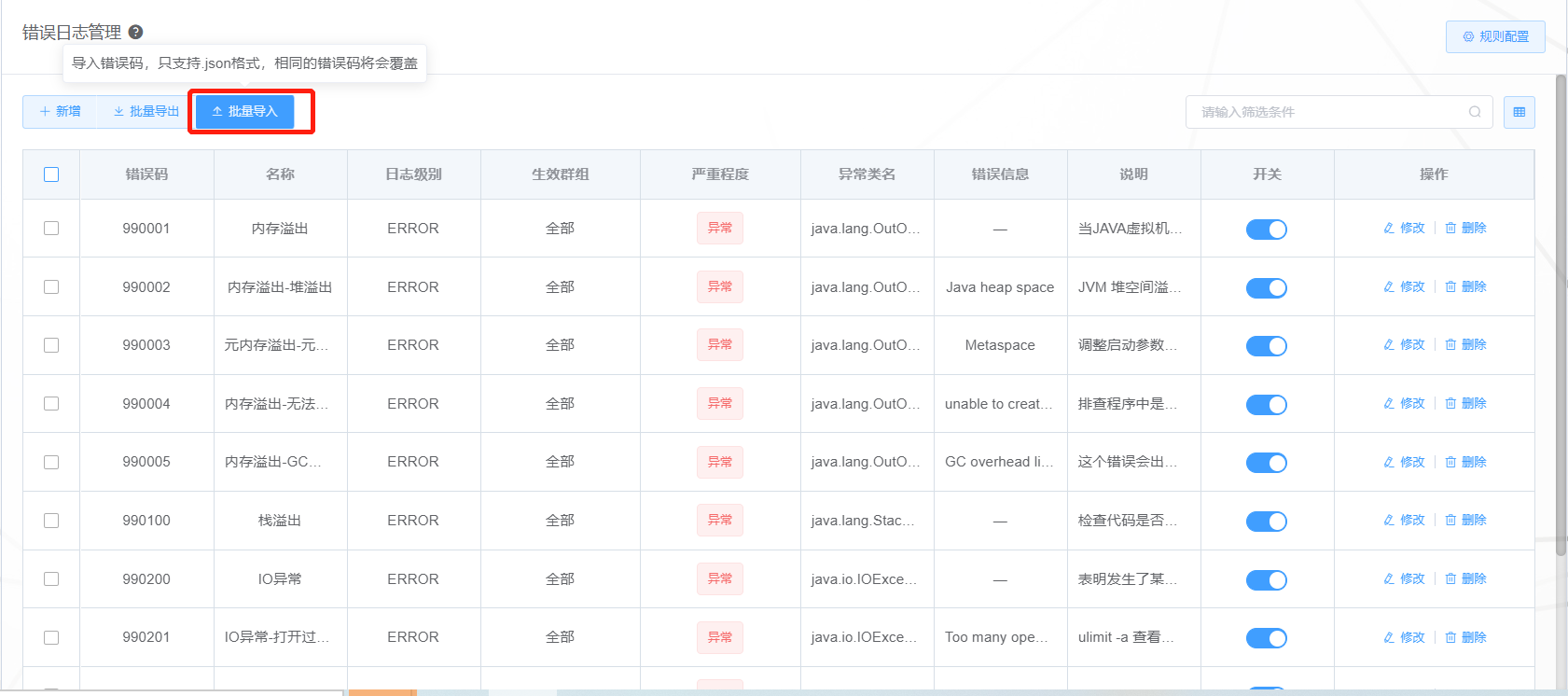
Task: Toggle the switch for 990001 内存溢出
Action: pos(1267,229)
